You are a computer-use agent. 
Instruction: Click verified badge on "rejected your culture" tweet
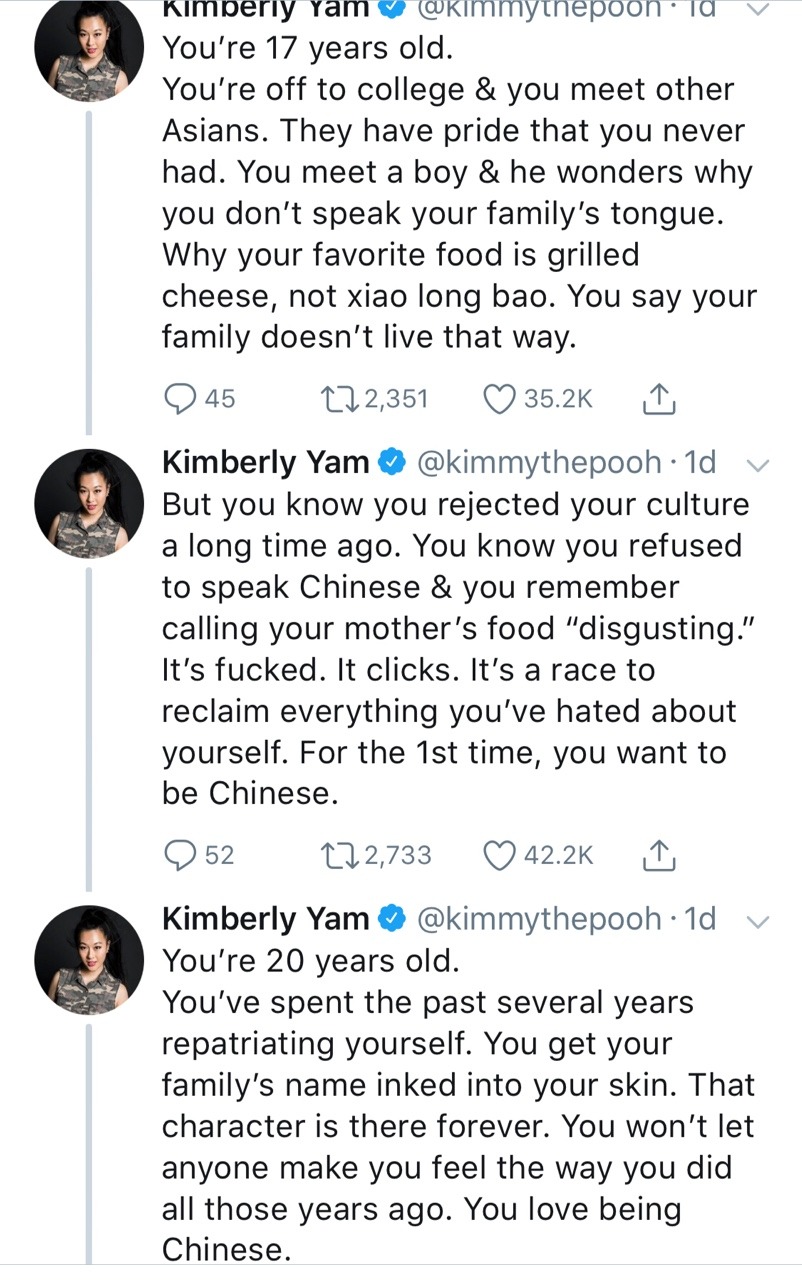[392, 463]
